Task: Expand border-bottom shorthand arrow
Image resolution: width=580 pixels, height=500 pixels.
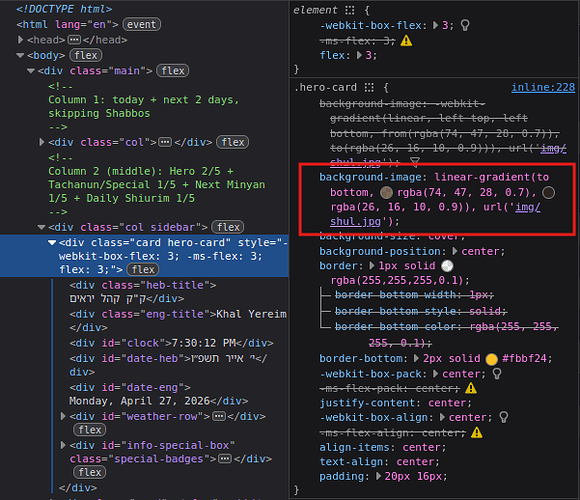Action: pos(416,358)
